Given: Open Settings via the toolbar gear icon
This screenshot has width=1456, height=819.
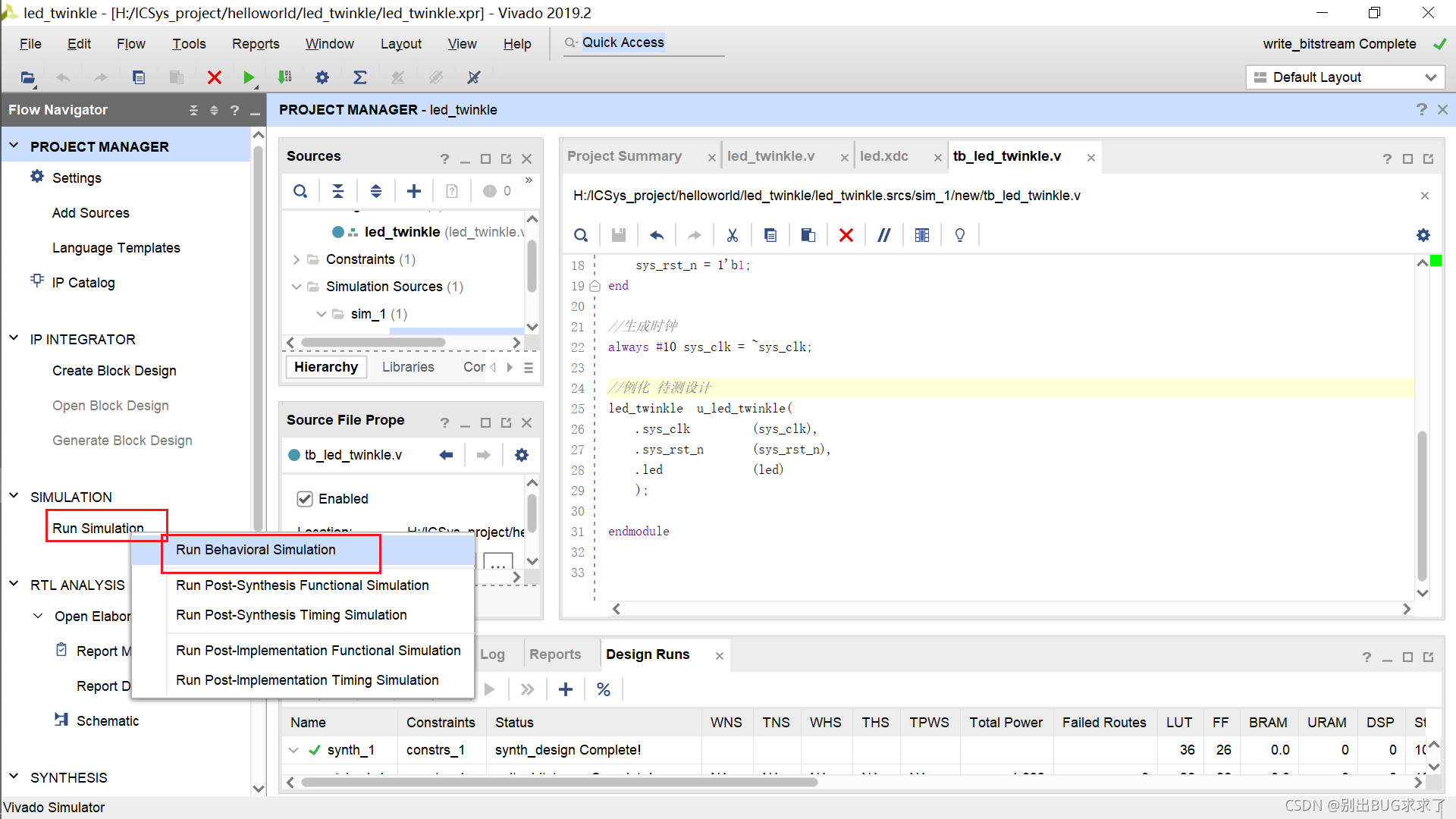Looking at the screenshot, I should pos(322,77).
